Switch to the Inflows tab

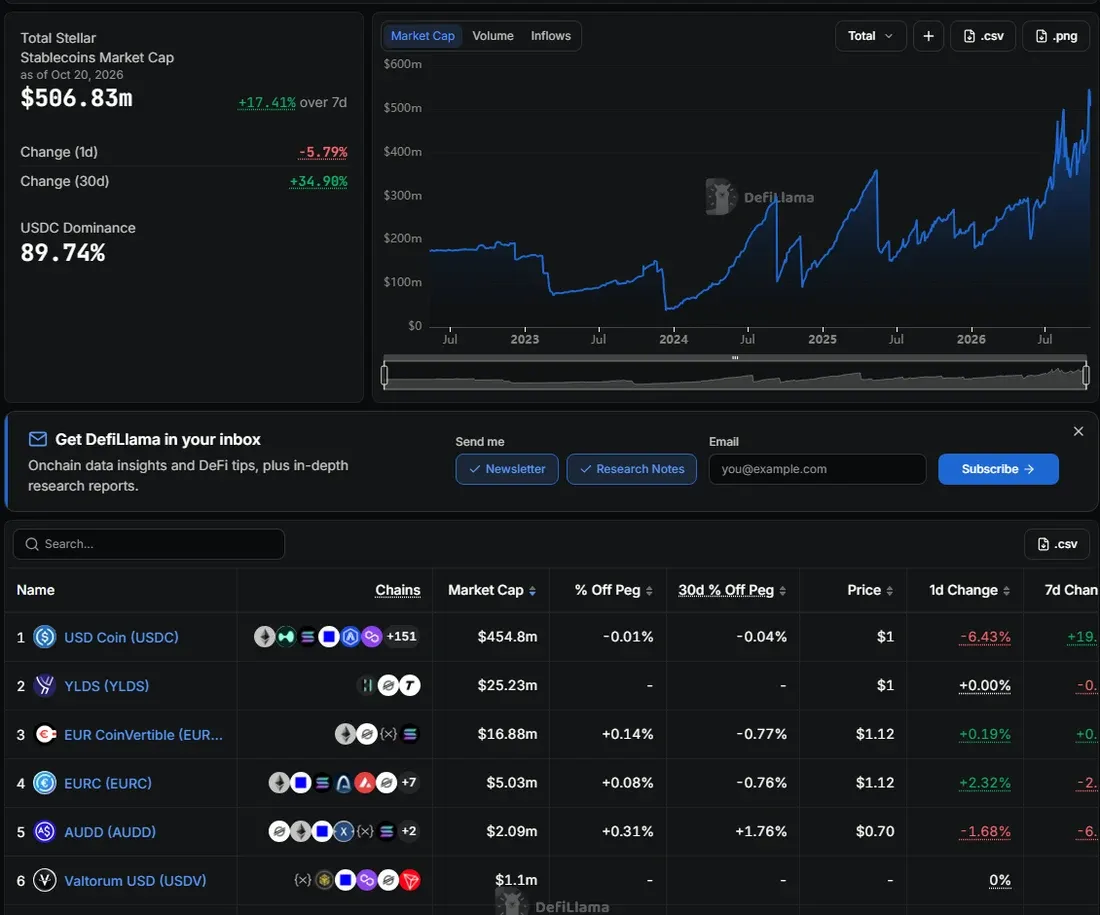[x=551, y=36]
